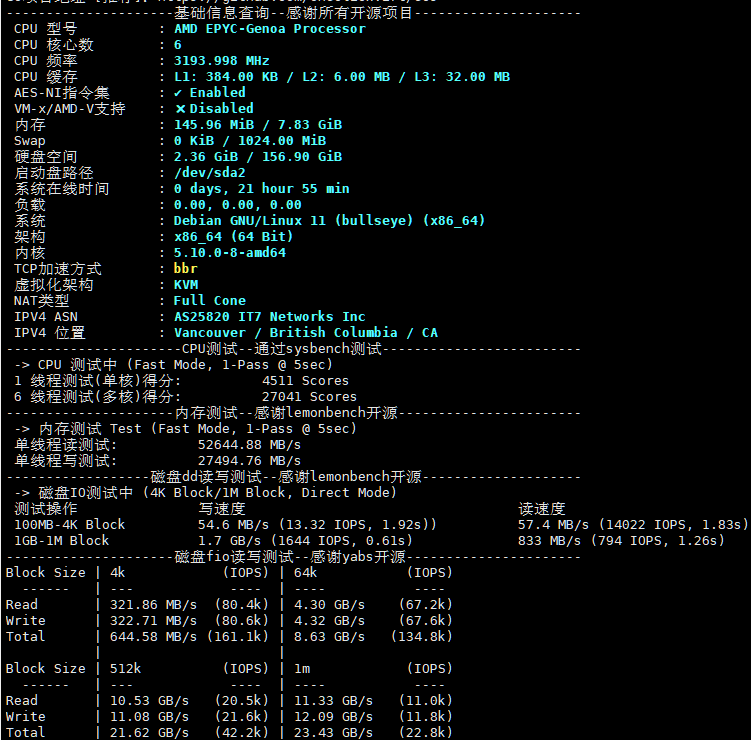
Task: Click the 1GB-1M Block row label
Action: (x=61, y=540)
